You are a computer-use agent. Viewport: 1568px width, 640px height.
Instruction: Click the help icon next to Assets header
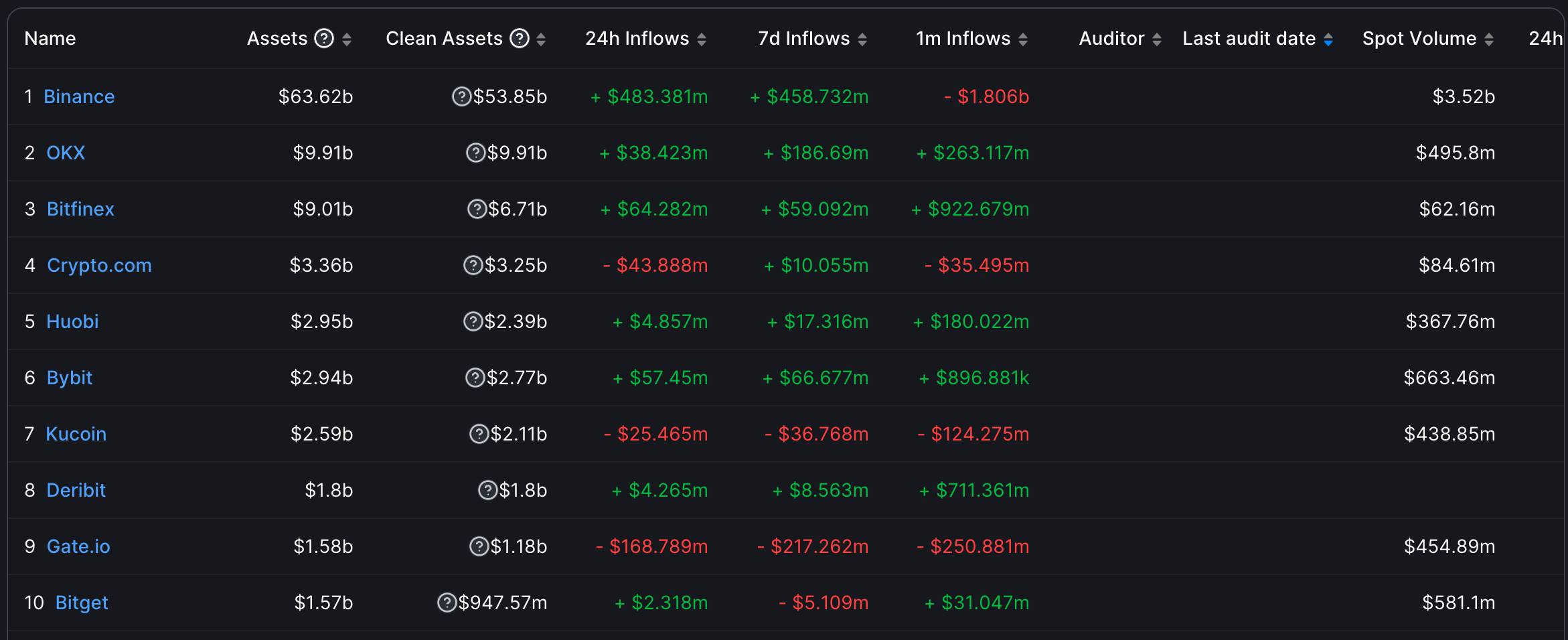324,39
